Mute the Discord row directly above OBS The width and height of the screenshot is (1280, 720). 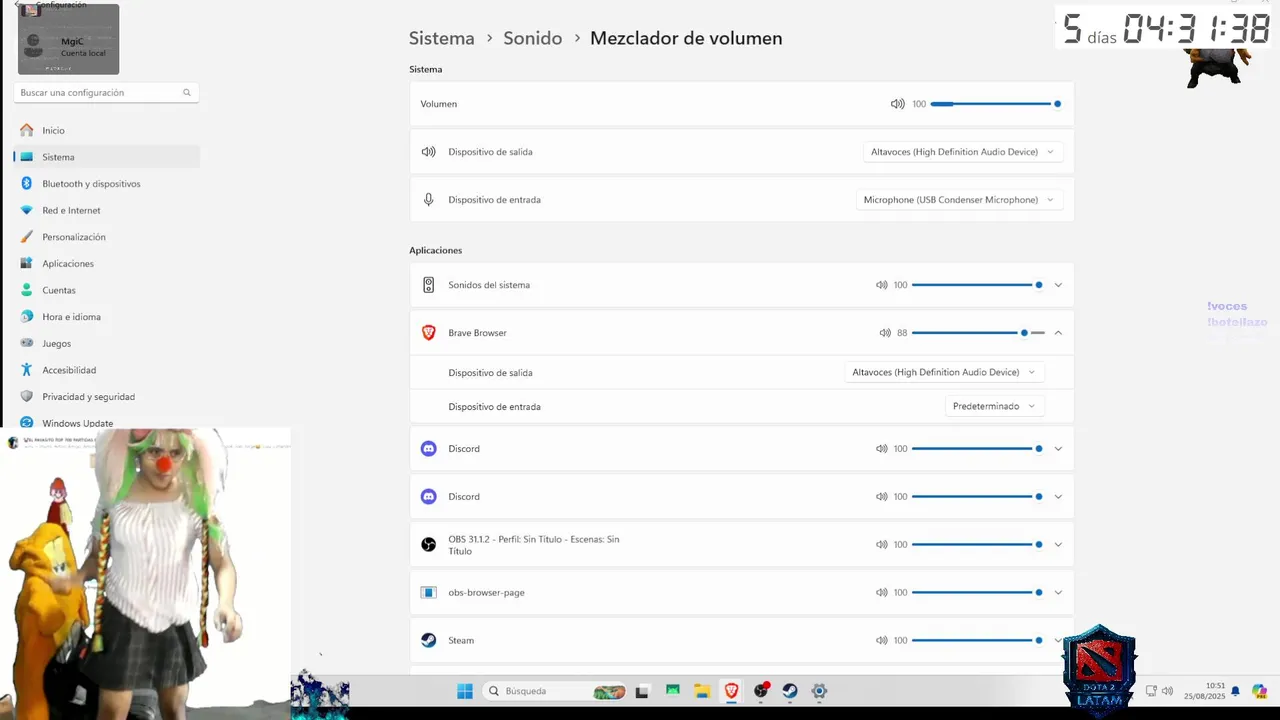pyautogui.click(x=881, y=497)
